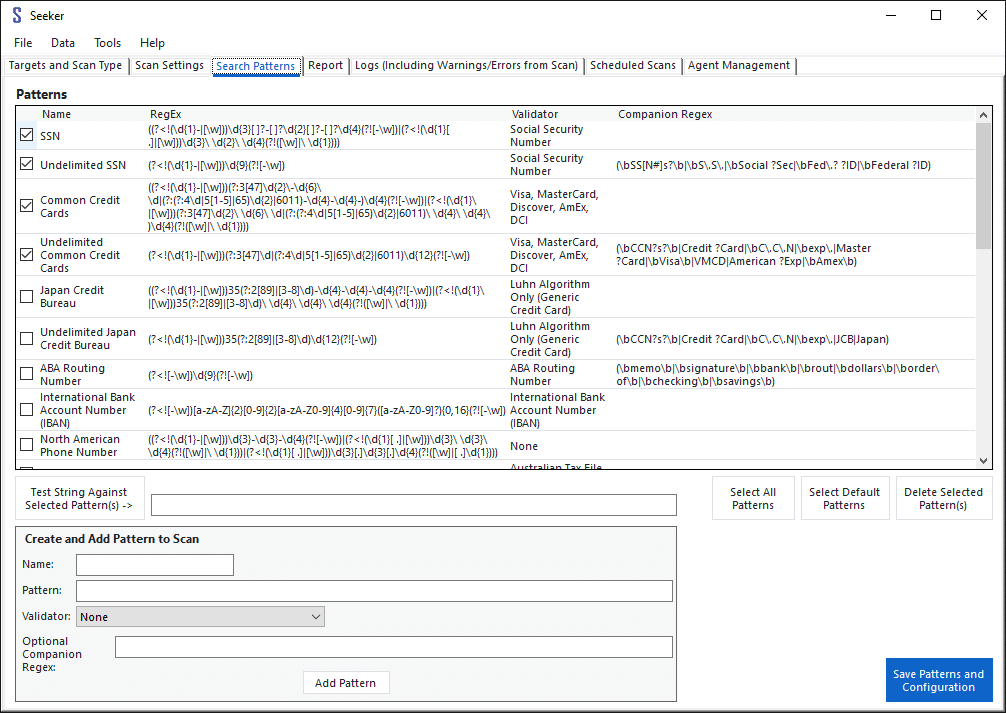The image size is (1006, 713).
Task: Select the ABA Routing Number name cell
Action: point(72,374)
